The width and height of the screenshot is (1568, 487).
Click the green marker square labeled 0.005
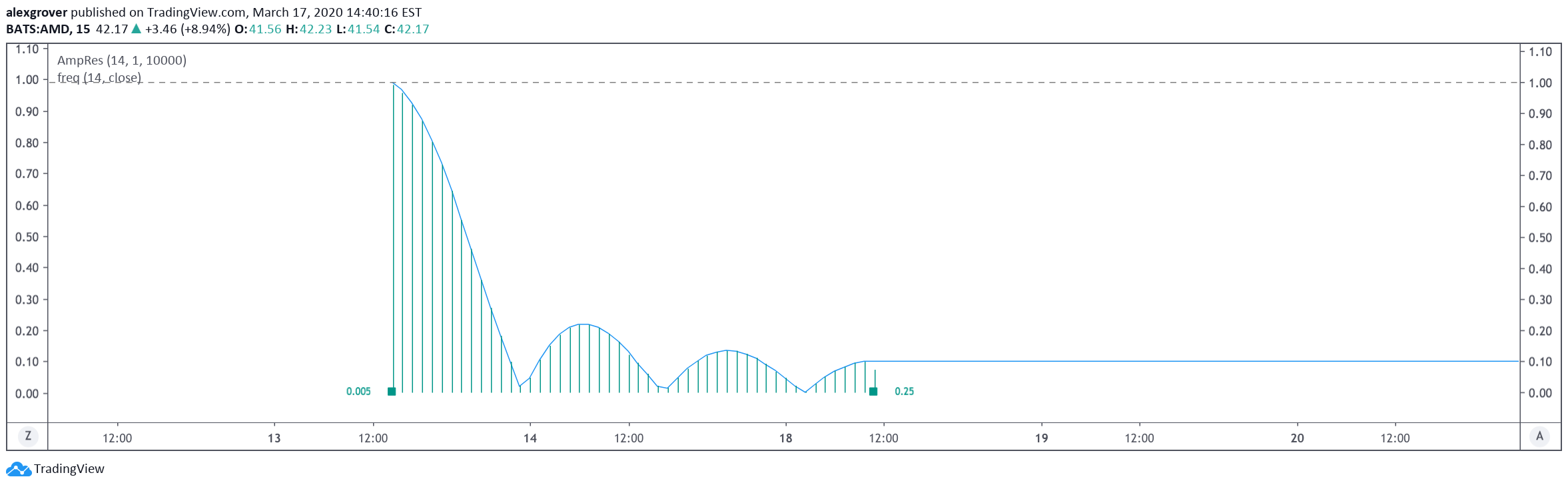[392, 392]
